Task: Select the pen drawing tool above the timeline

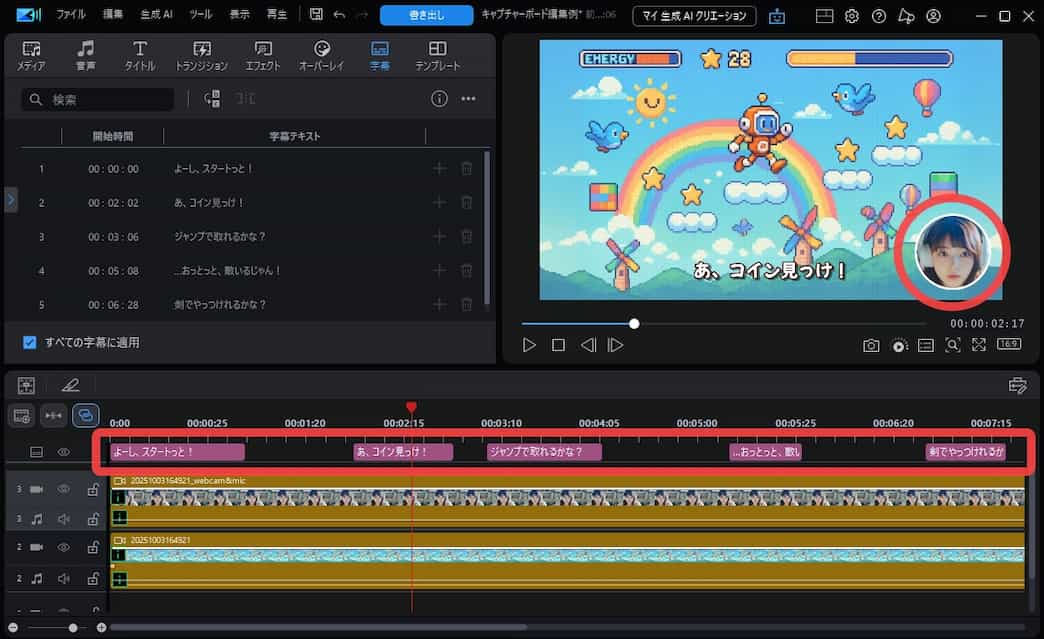Action: [x=70, y=384]
